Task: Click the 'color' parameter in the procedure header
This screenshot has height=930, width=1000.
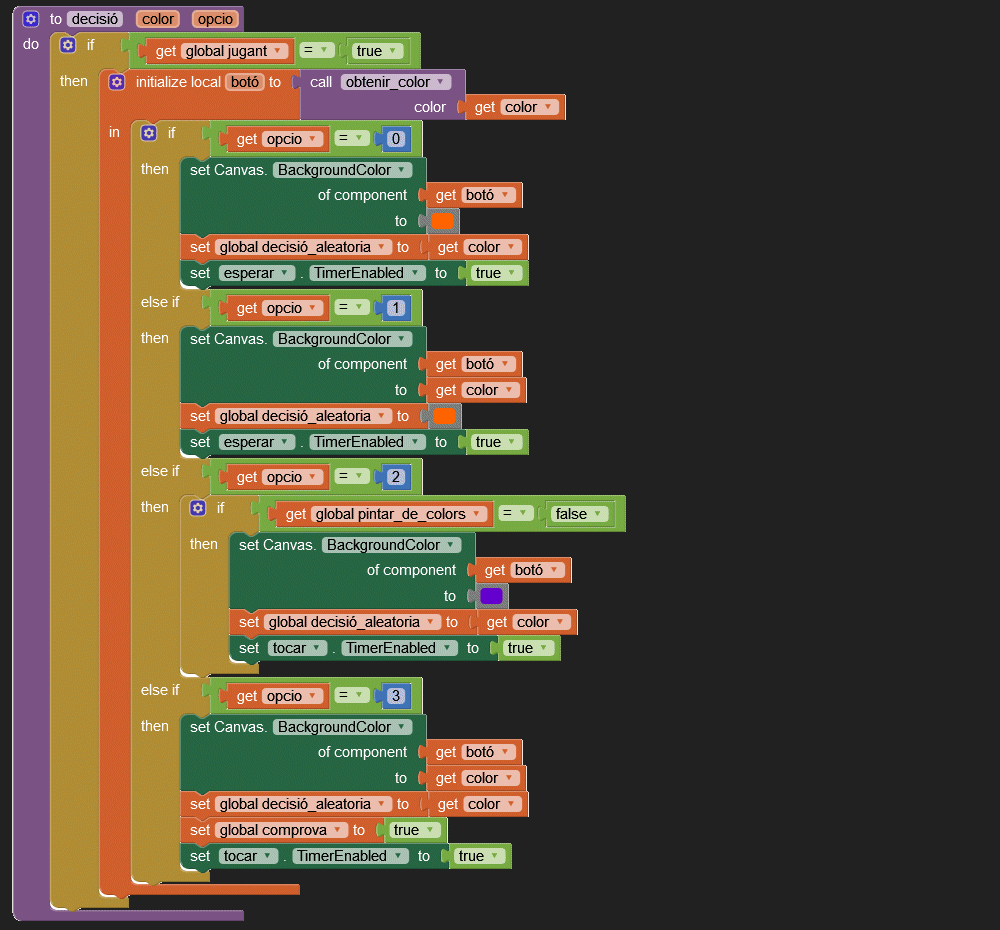Action: [x=158, y=19]
